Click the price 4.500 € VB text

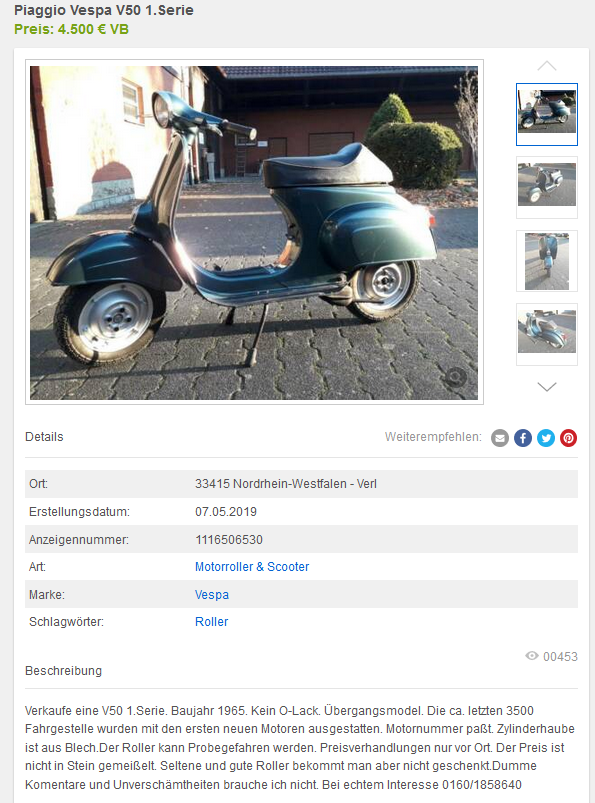(x=72, y=29)
